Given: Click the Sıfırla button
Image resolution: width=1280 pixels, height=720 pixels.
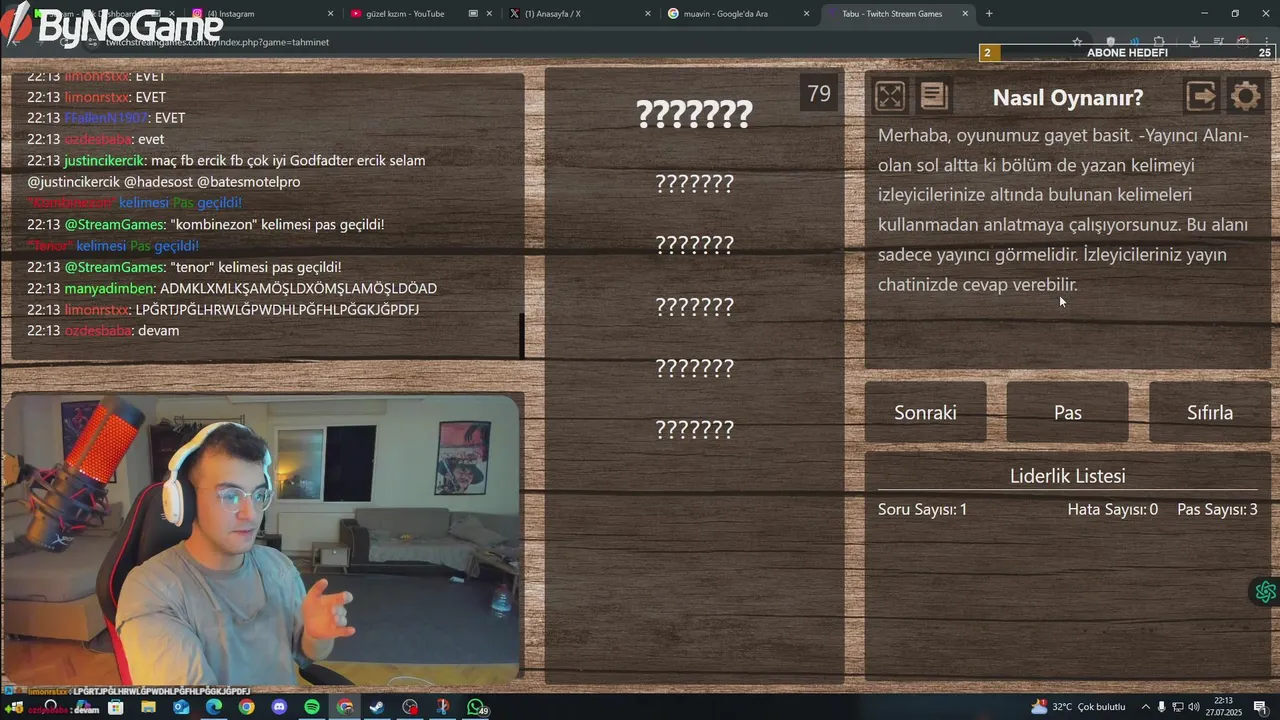Looking at the screenshot, I should [1210, 412].
